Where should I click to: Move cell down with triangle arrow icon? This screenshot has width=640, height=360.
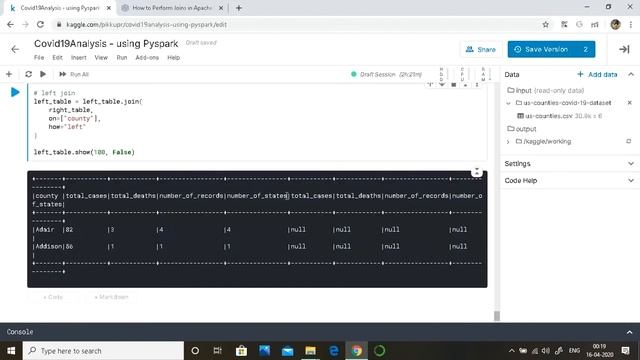(x=442, y=85)
